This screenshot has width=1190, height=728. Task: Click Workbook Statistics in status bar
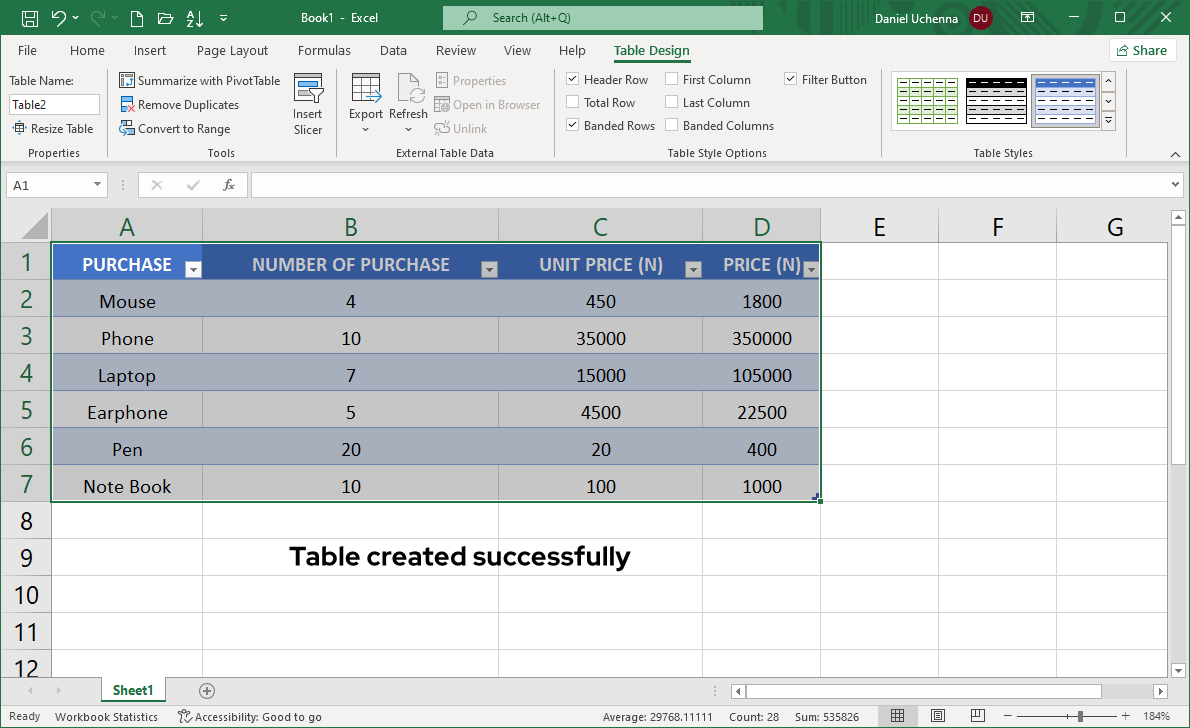point(106,716)
